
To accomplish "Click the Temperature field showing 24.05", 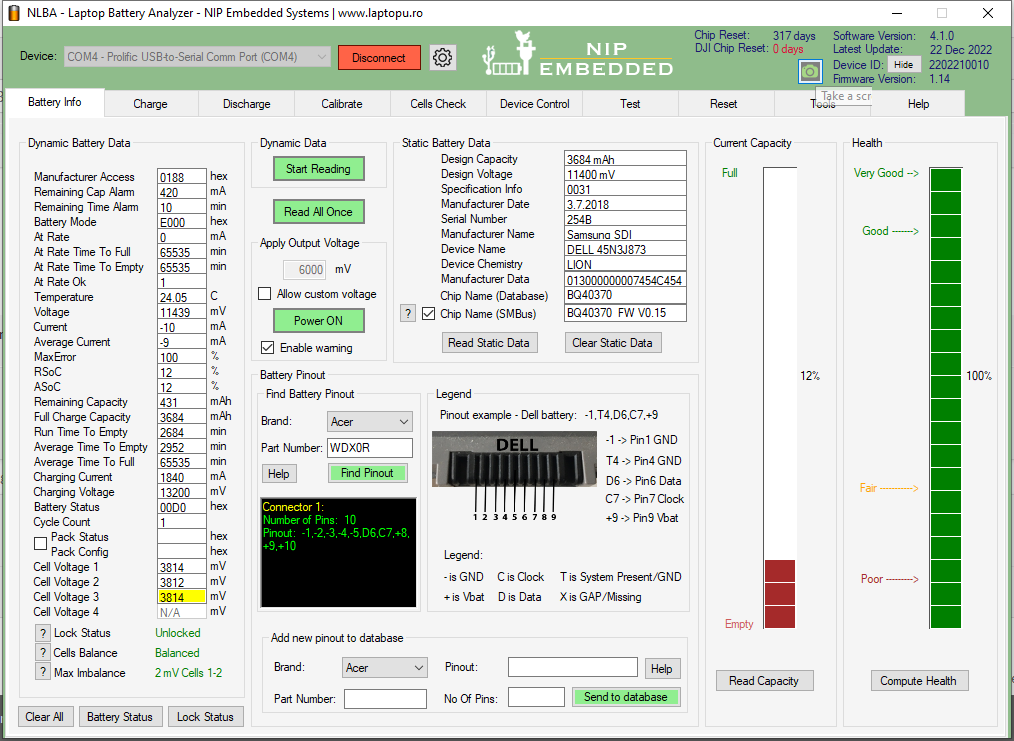I will click(x=182, y=297).
